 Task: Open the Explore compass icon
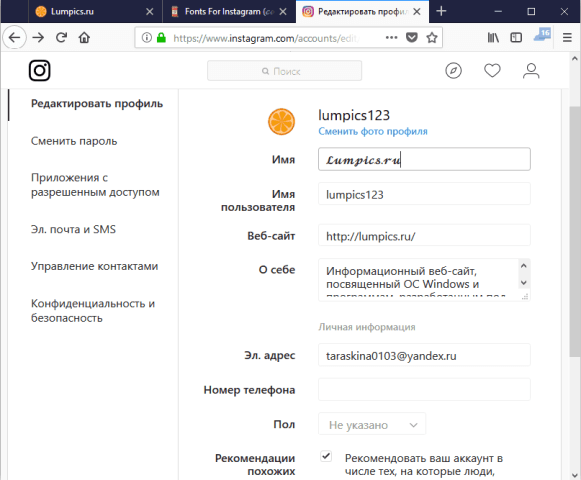click(453, 70)
